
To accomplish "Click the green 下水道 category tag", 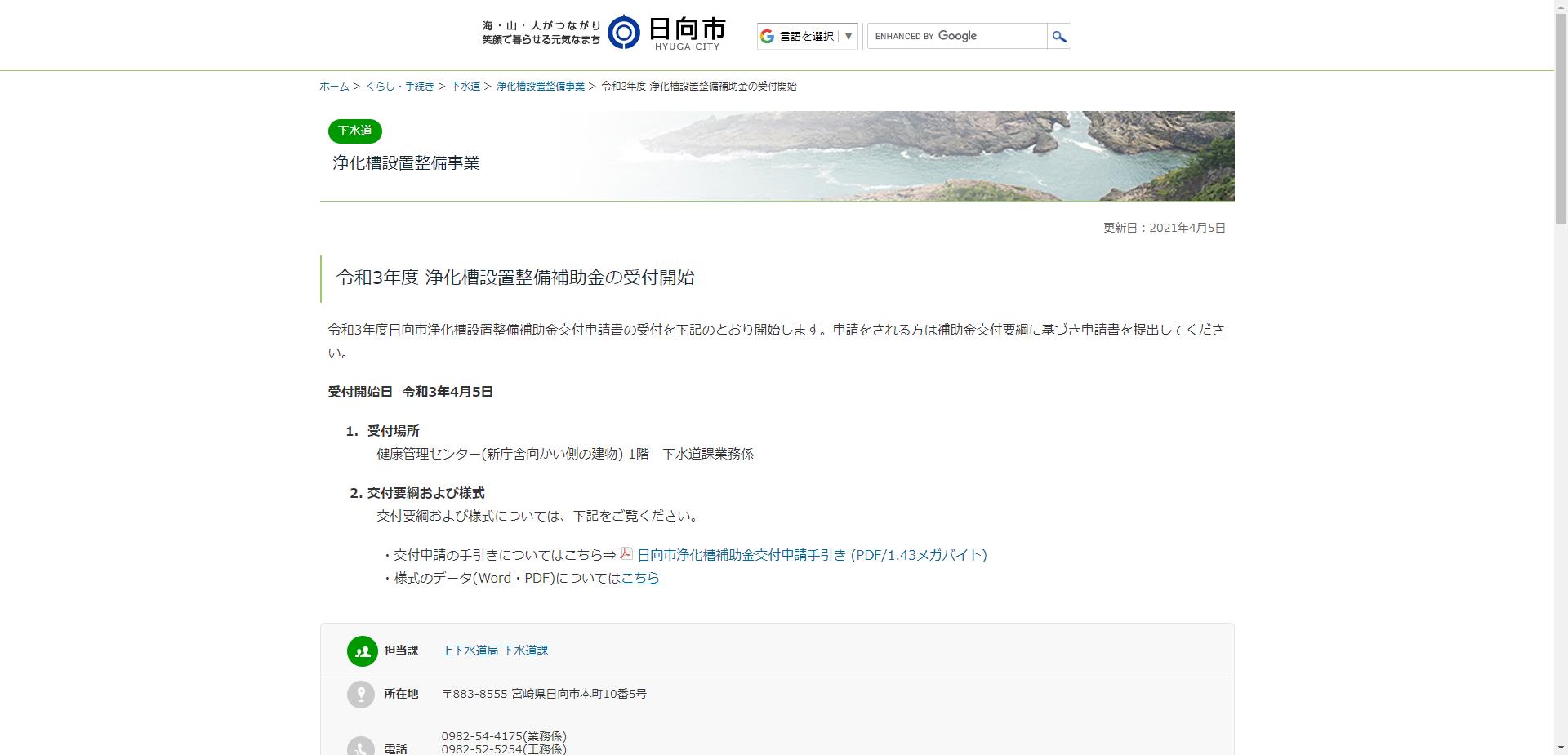I will tap(354, 131).
